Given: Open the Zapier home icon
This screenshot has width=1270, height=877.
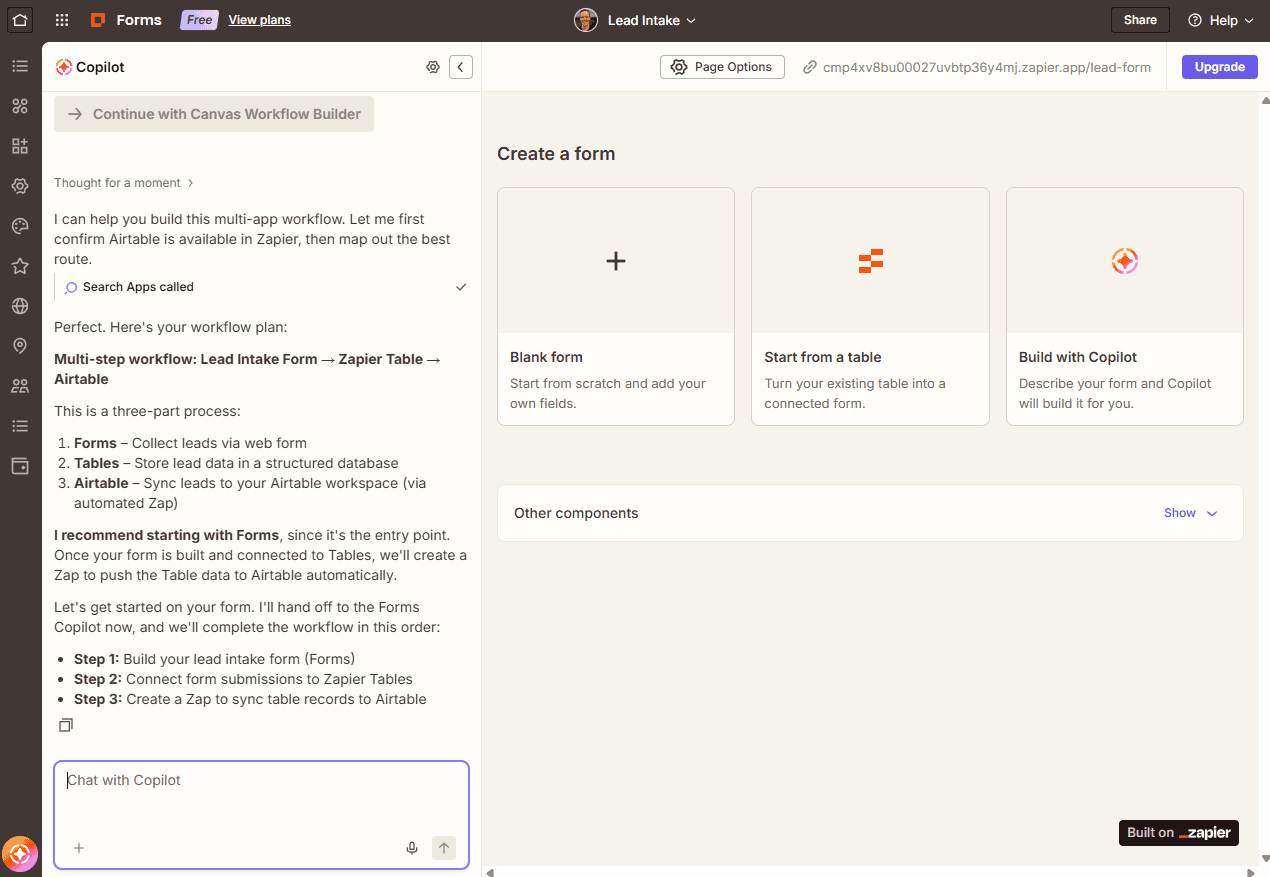Looking at the screenshot, I should pyautogui.click(x=20, y=20).
